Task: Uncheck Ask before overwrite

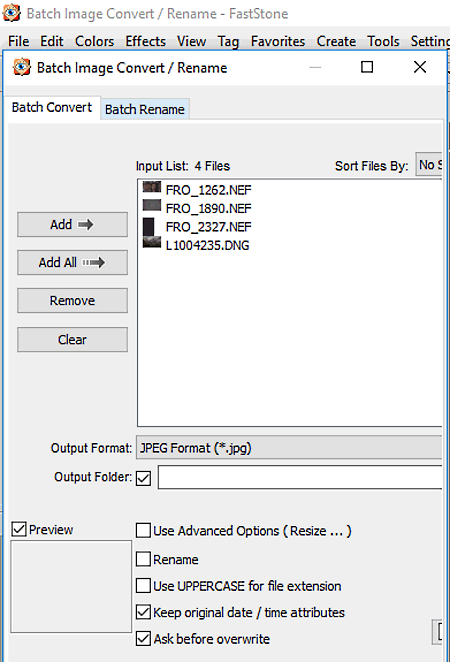Action: point(144,639)
